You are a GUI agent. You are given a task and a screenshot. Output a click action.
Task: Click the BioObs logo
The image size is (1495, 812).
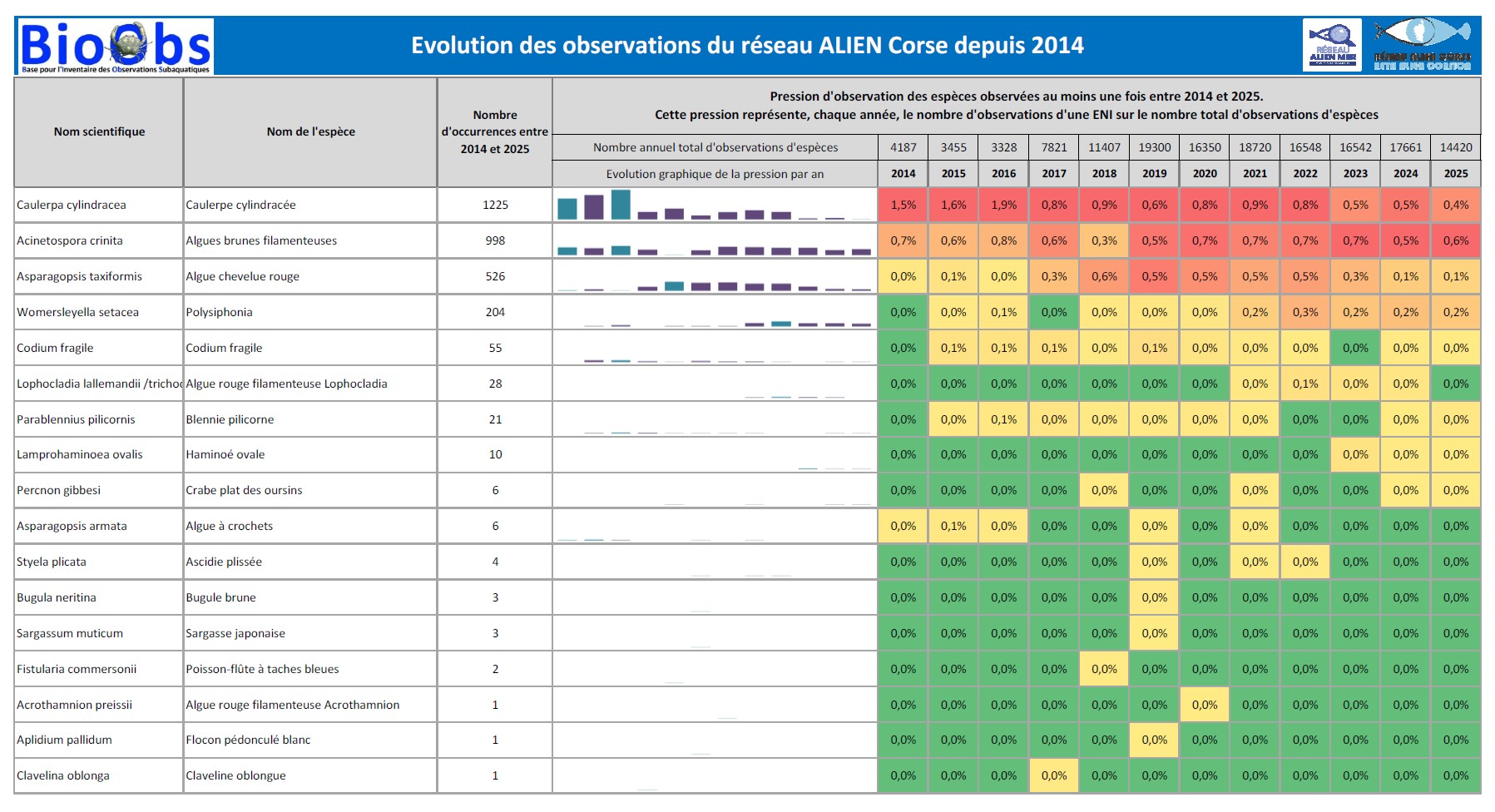tap(115, 46)
